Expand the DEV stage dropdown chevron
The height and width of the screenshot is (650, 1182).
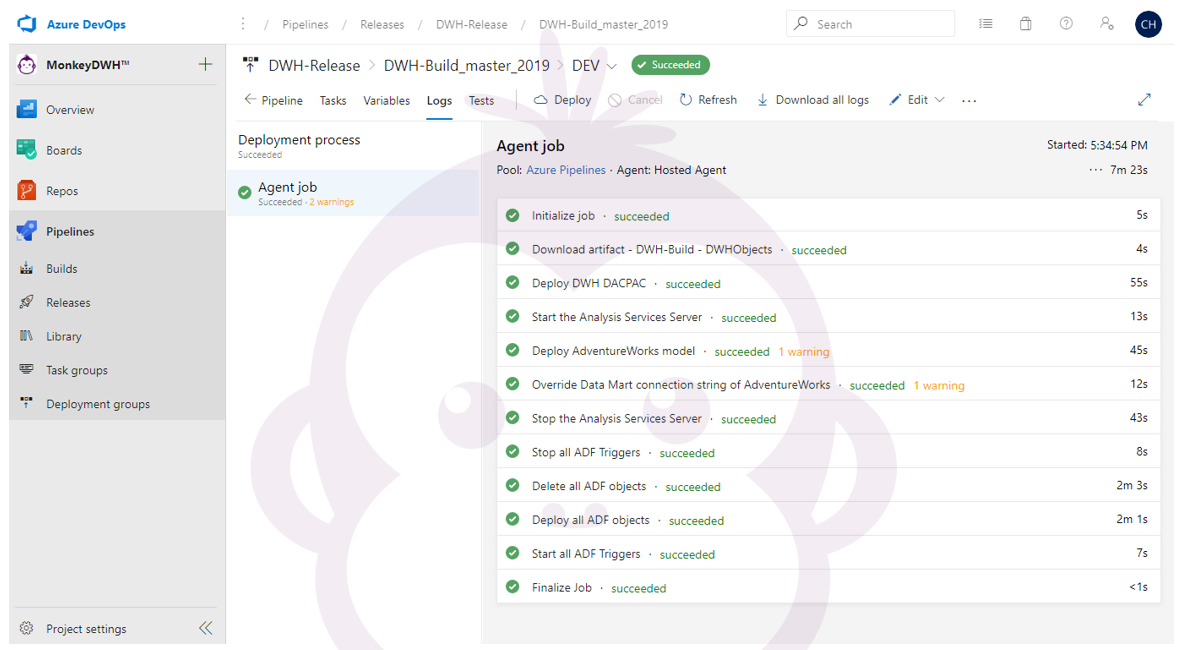click(x=612, y=66)
